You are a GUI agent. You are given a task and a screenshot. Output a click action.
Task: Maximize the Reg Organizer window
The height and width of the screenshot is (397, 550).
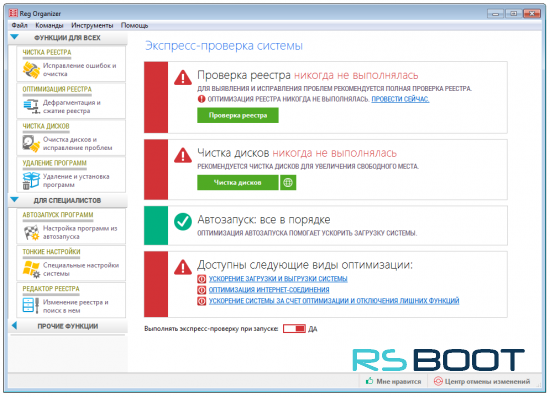pyautogui.click(x=514, y=14)
